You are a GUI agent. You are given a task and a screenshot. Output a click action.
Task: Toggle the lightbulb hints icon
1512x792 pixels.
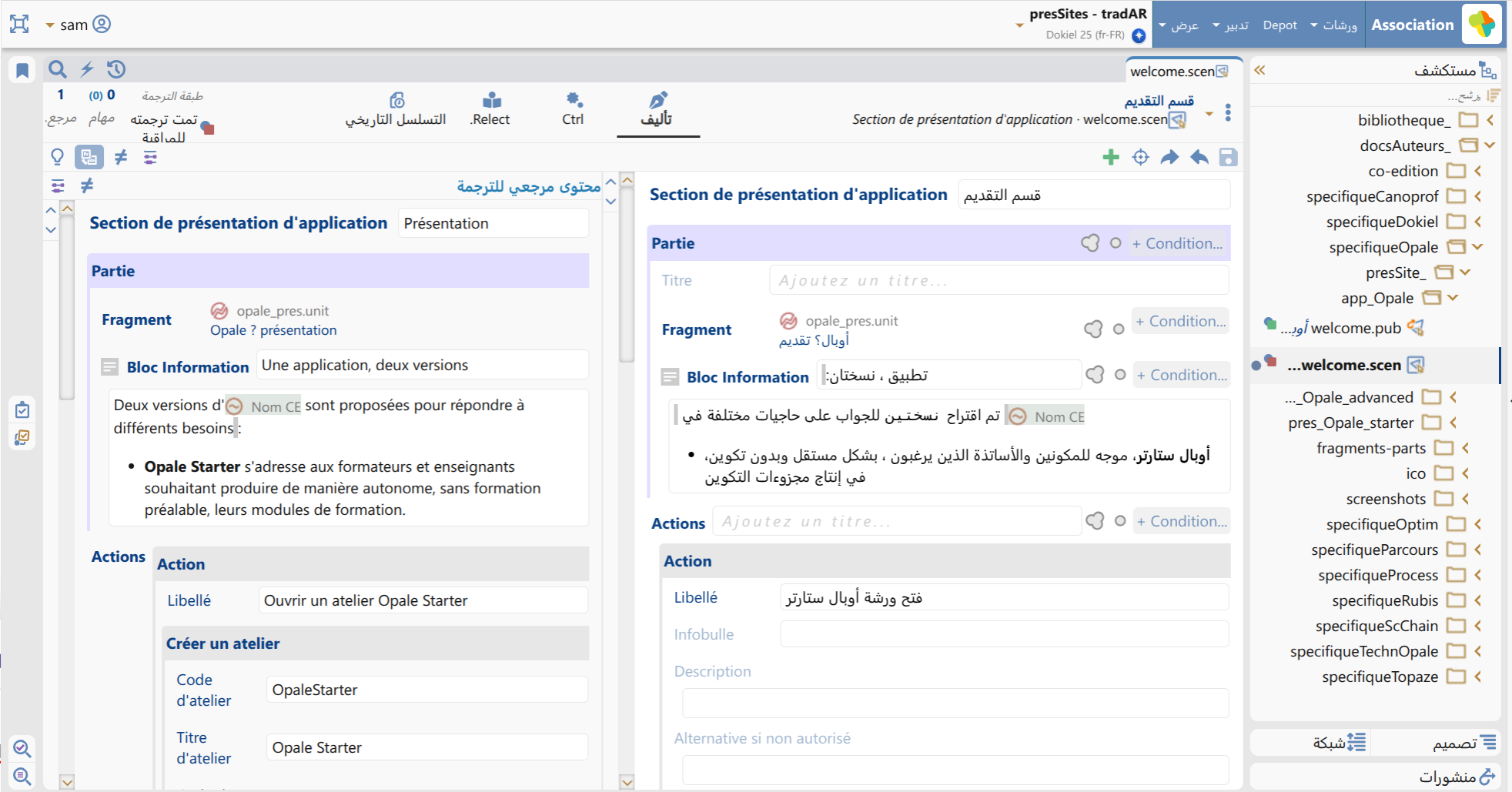pos(57,157)
